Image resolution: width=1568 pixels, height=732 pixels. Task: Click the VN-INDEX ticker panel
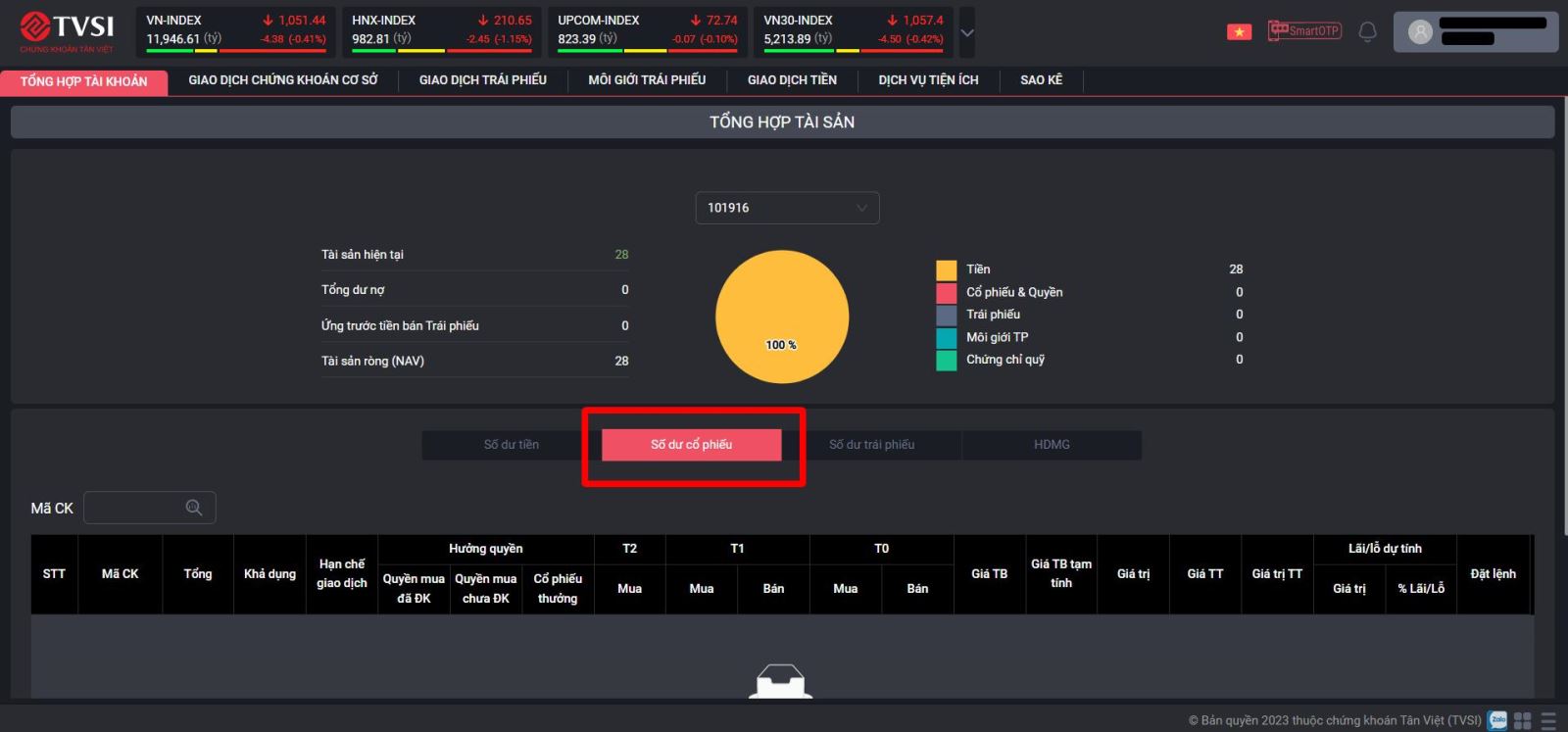235,31
